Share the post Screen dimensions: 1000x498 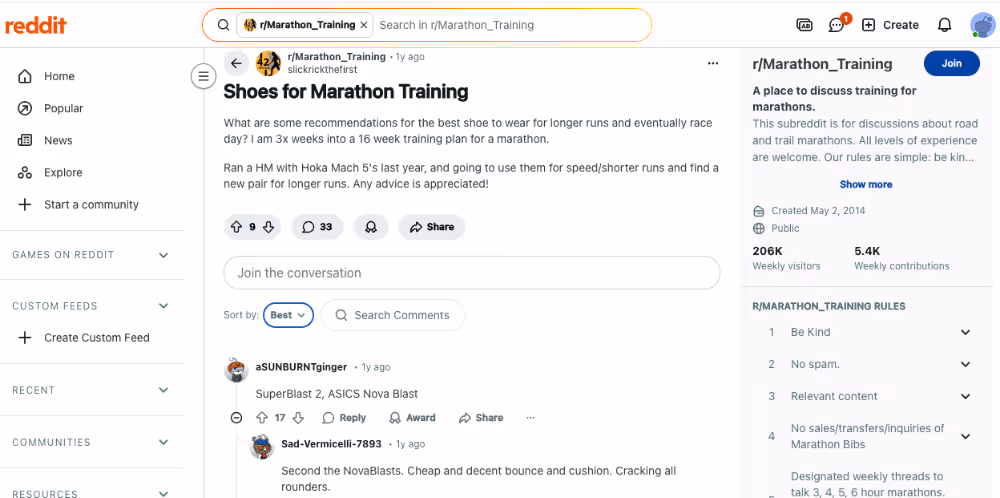click(432, 227)
